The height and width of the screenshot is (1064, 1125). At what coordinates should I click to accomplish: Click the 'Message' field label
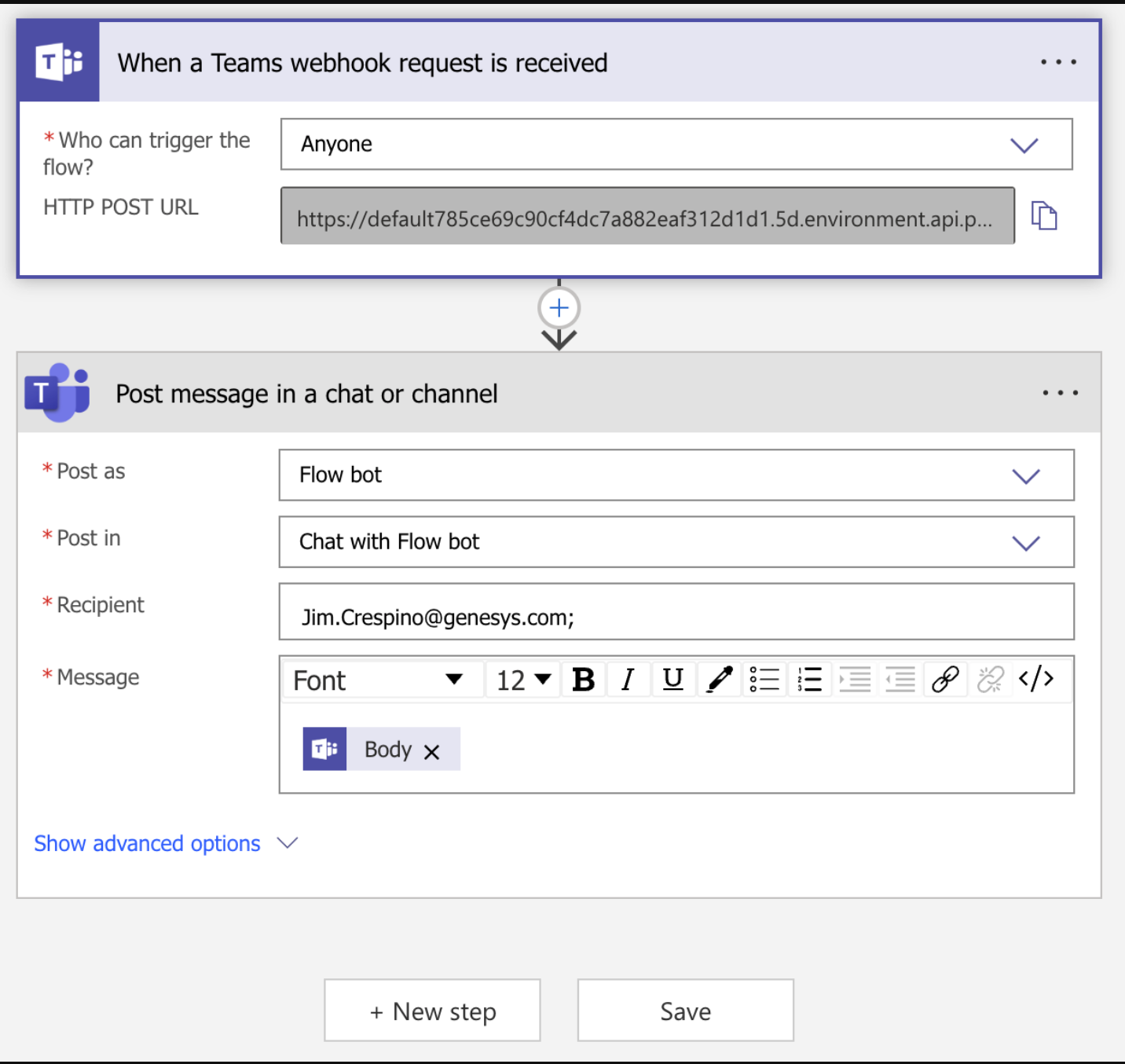97,677
